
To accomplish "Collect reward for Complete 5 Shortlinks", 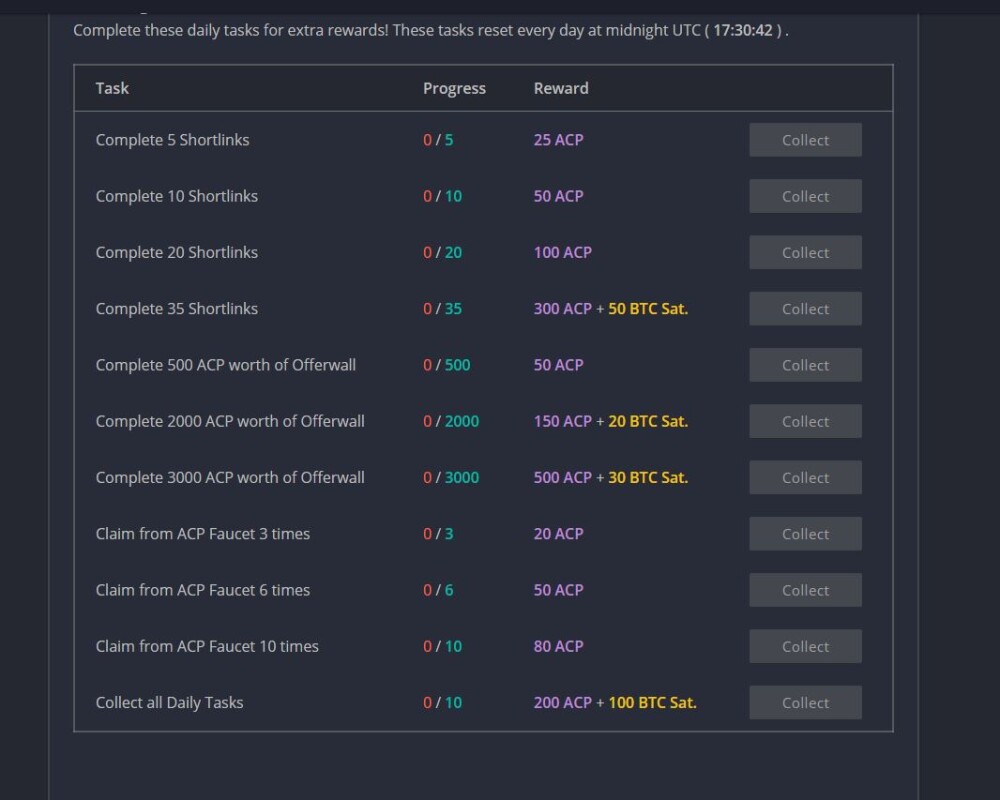I will (x=805, y=140).
